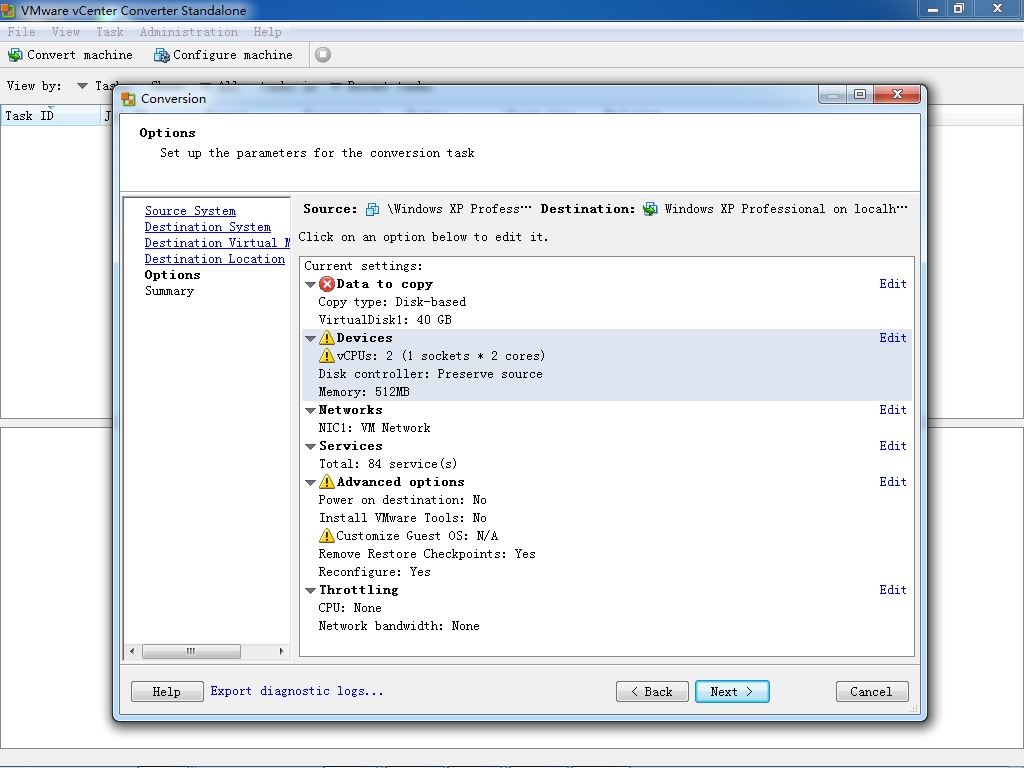Click the Conversion dialog title icon
Image resolution: width=1024 pixels, height=768 pixels.
pyautogui.click(x=129, y=99)
